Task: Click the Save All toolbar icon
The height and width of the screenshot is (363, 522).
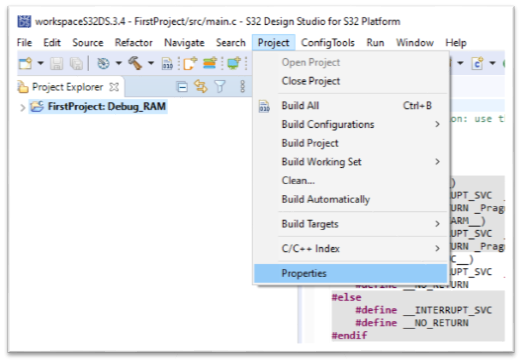Action: (x=76, y=63)
